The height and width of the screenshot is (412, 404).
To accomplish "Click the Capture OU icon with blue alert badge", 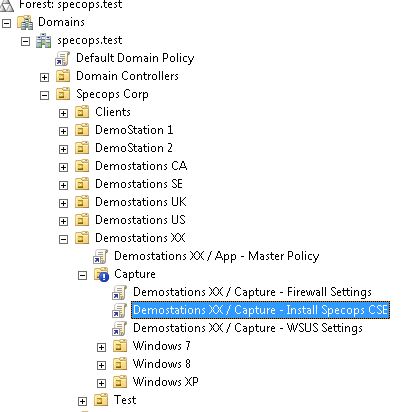I will 101,274.
